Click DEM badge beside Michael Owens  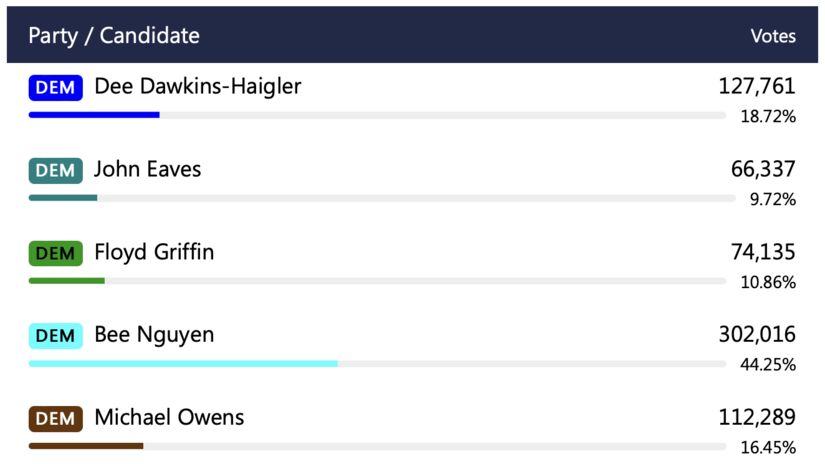(x=55, y=418)
